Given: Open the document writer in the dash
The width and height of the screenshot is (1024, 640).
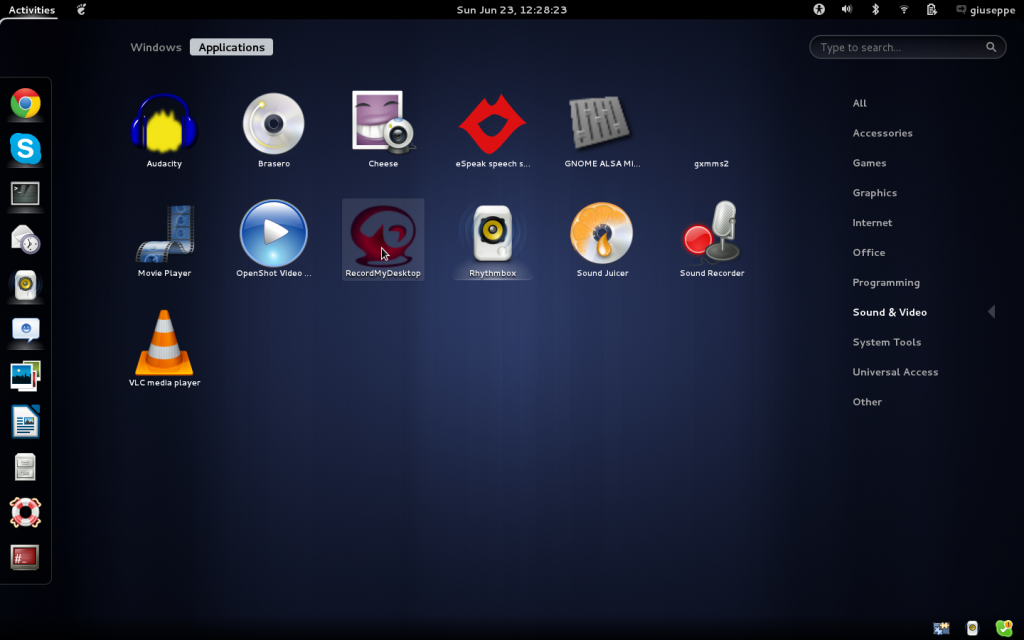Looking at the screenshot, I should (25, 421).
